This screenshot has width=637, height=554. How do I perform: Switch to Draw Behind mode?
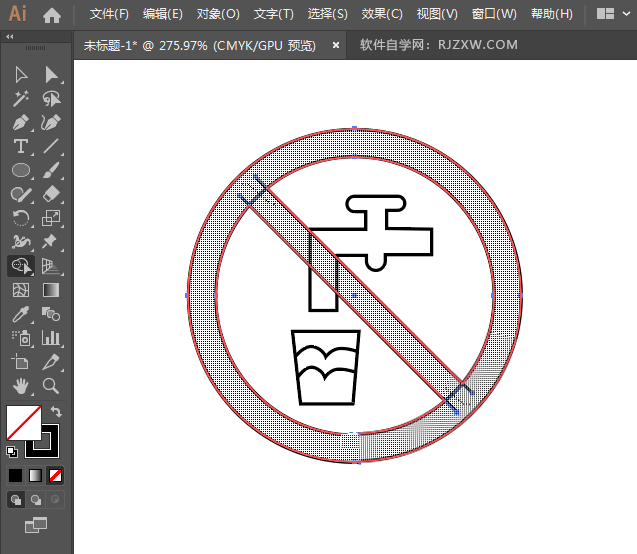(x=36, y=499)
